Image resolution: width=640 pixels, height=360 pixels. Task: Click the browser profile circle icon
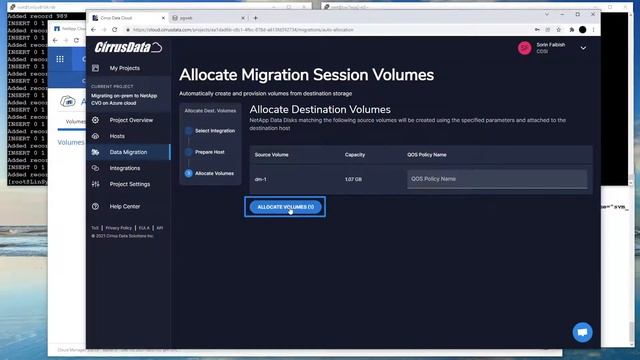(x=582, y=30)
